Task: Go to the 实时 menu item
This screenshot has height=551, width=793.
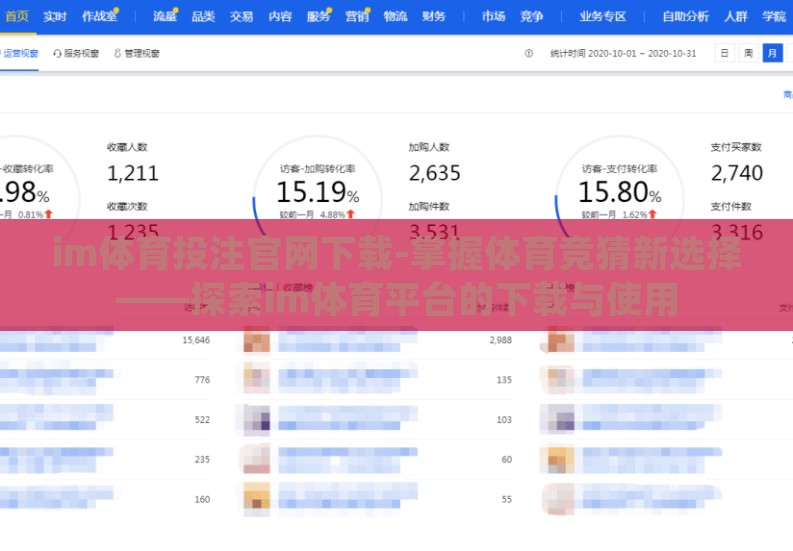Action: point(55,16)
